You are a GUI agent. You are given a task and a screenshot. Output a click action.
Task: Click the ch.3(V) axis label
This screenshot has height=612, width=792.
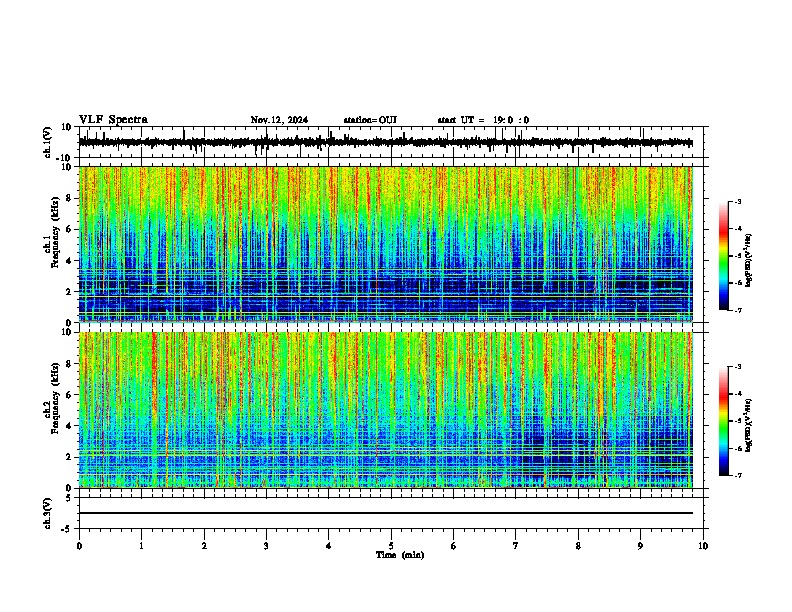pos(48,513)
